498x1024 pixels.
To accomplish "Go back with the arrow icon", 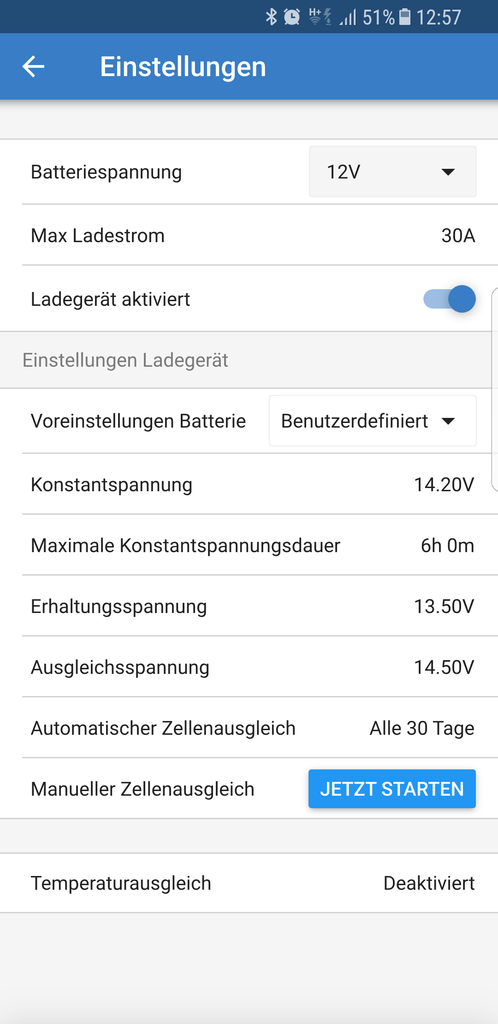I will click(33, 67).
